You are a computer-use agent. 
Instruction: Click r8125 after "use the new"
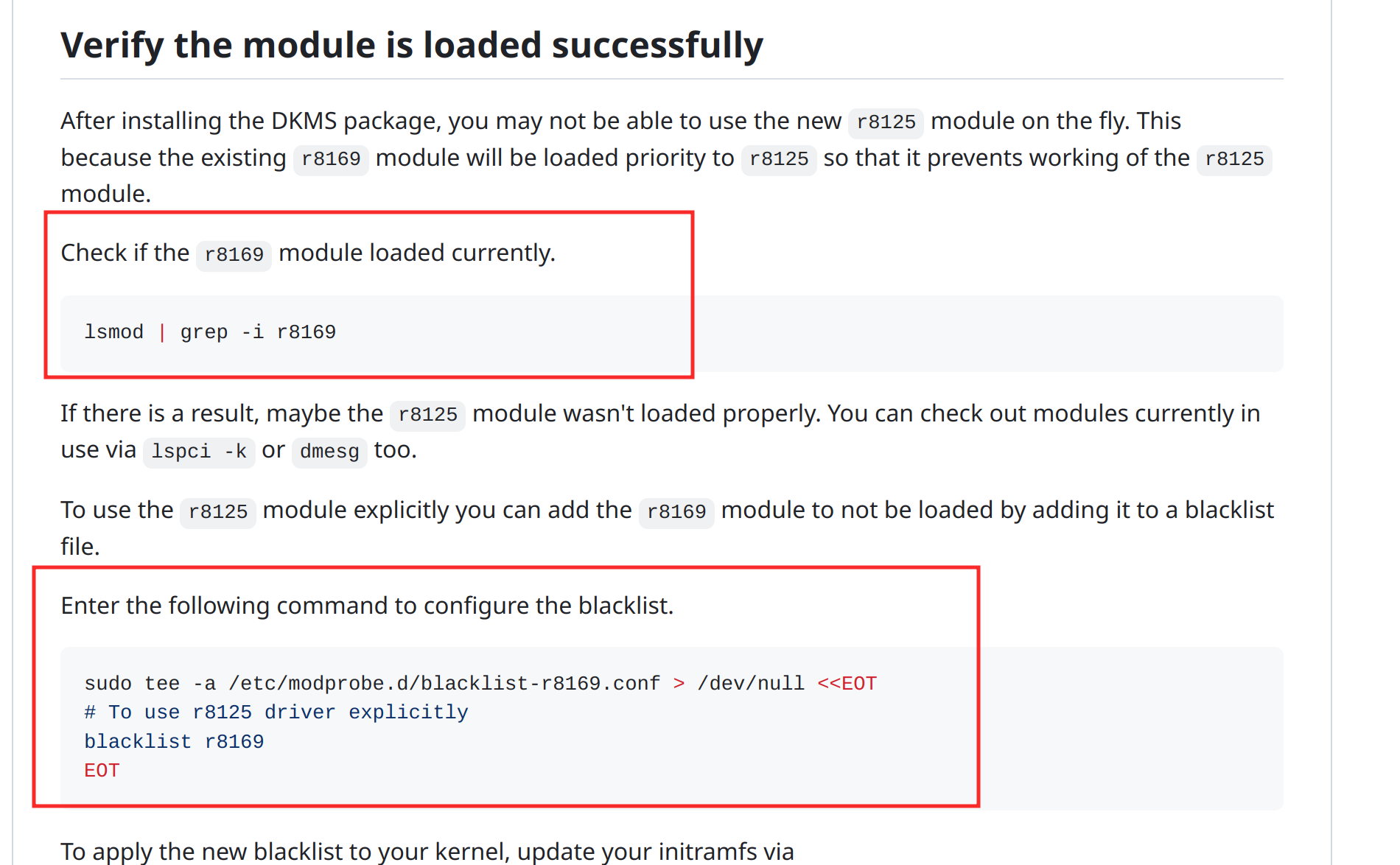point(886,122)
